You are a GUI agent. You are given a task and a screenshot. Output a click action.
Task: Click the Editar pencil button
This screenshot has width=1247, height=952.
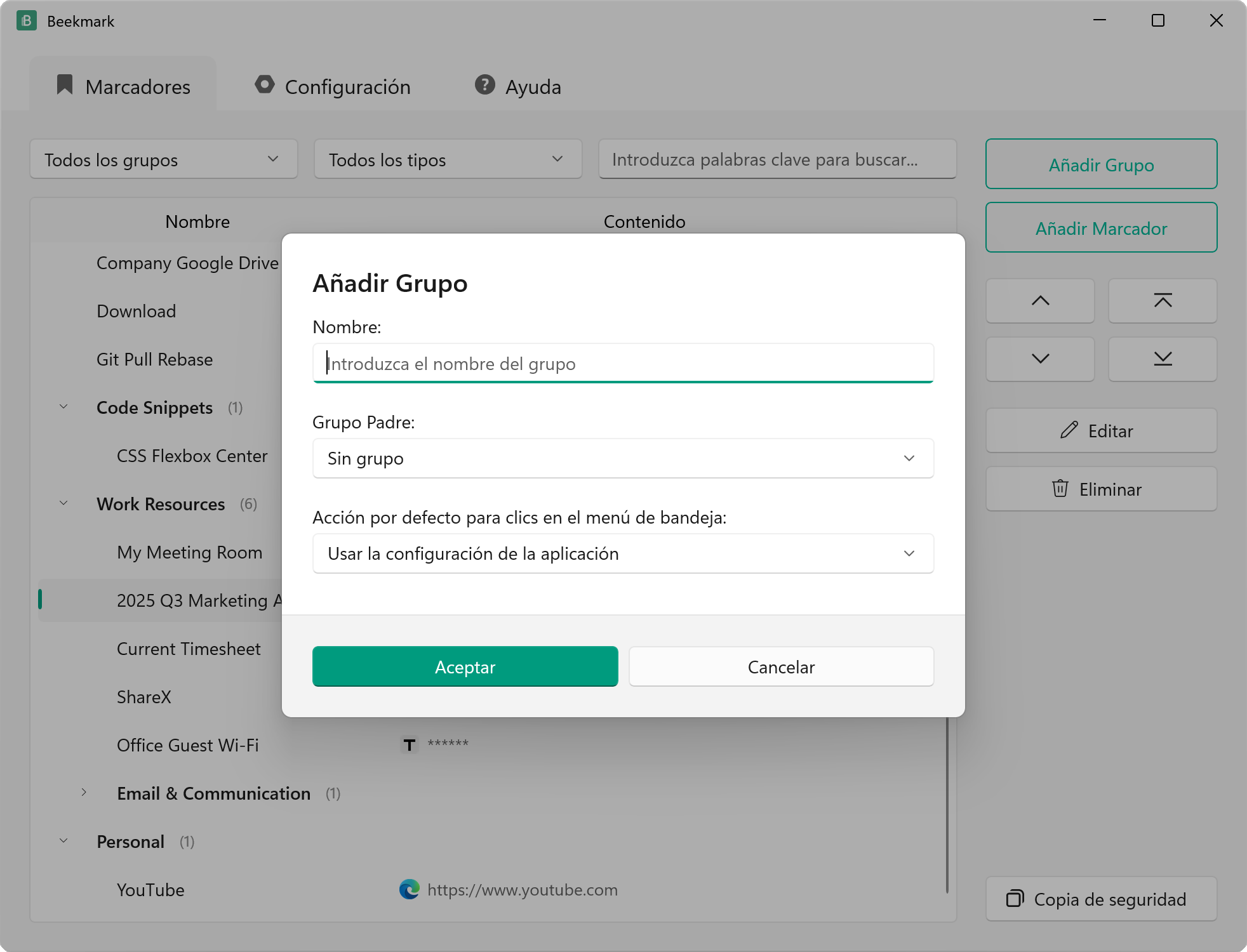[x=1101, y=430]
